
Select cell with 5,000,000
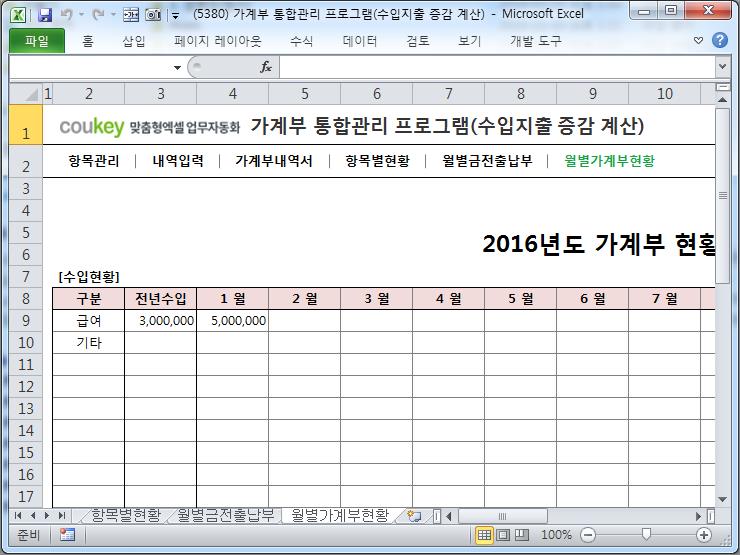coord(233,321)
